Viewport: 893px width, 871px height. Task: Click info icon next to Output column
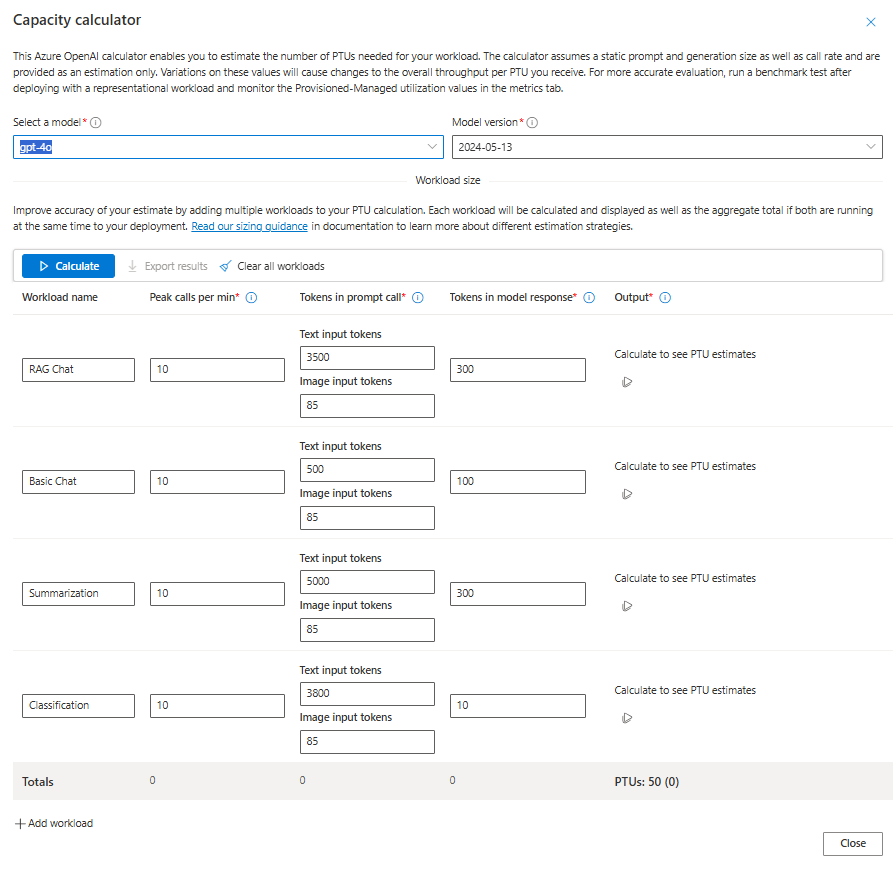tap(665, 297)
